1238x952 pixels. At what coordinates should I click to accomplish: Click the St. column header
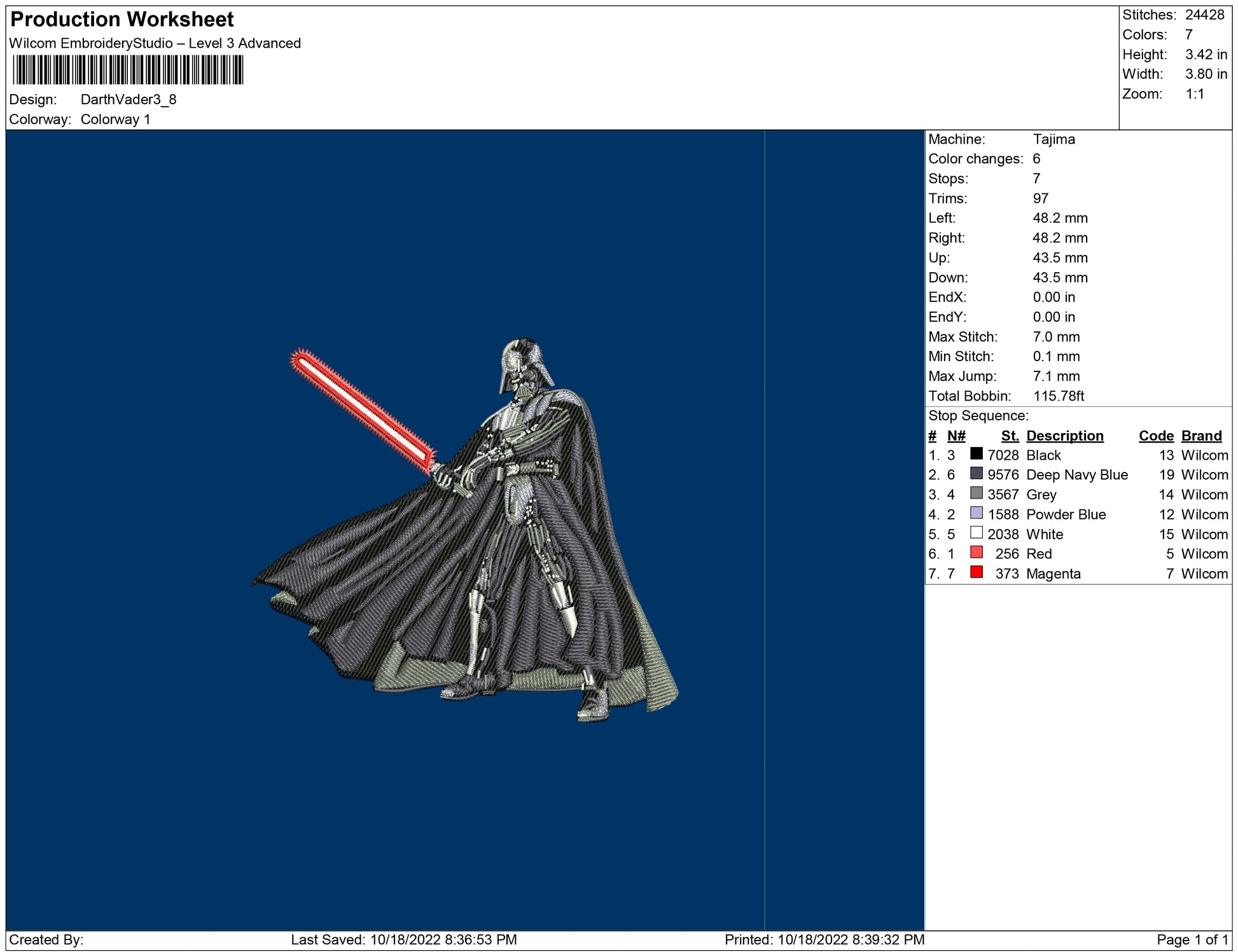(1009, 436)
